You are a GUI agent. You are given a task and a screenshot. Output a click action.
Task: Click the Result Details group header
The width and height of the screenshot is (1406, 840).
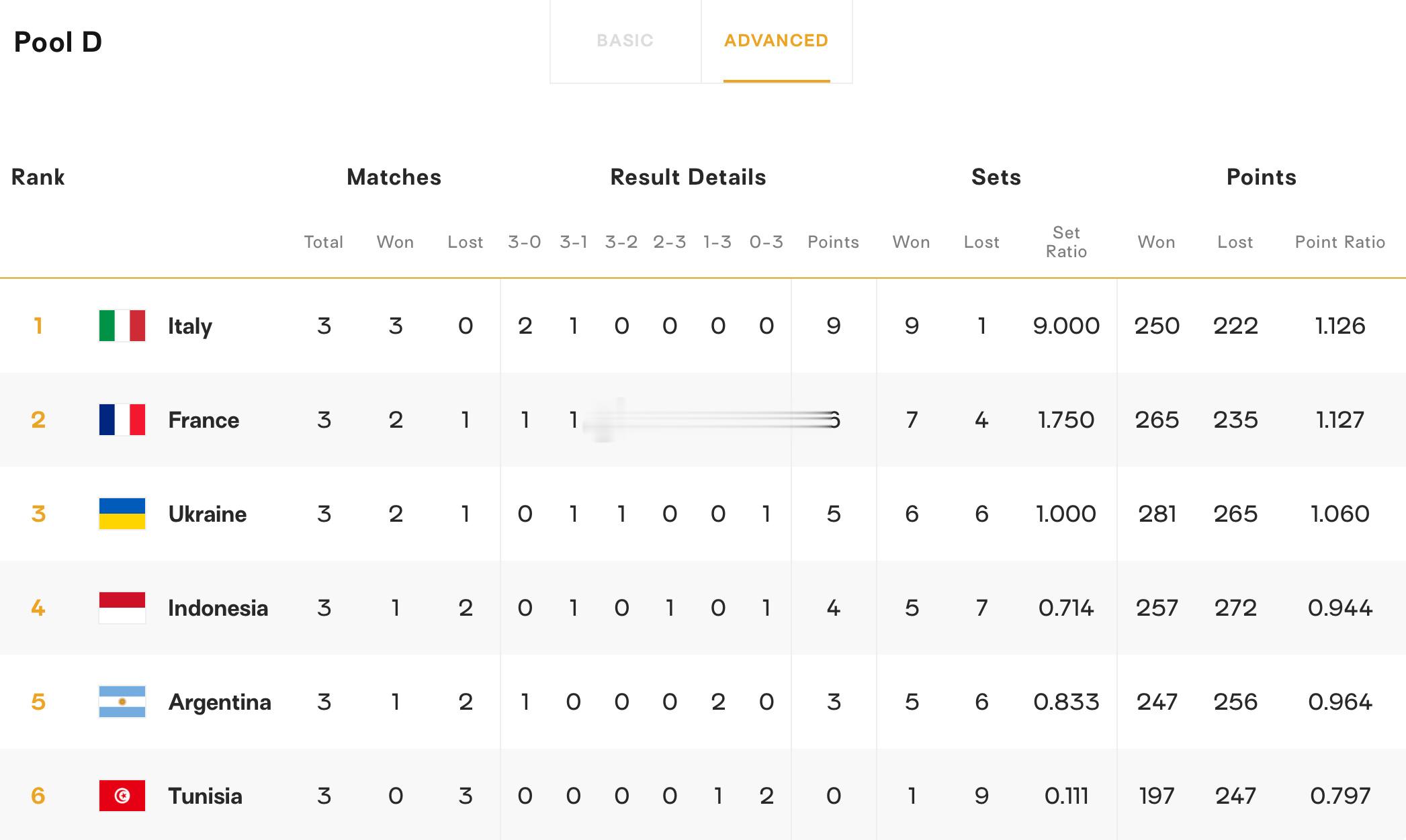[688, 177]
